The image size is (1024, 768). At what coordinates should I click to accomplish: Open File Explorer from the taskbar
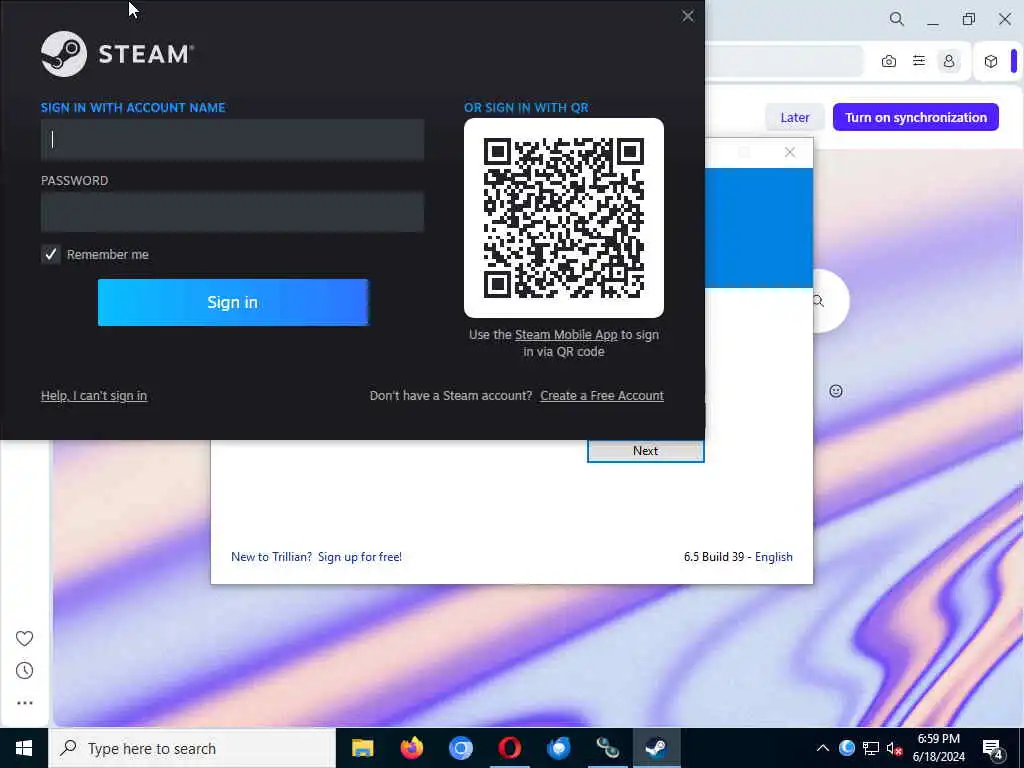[362, 748]
